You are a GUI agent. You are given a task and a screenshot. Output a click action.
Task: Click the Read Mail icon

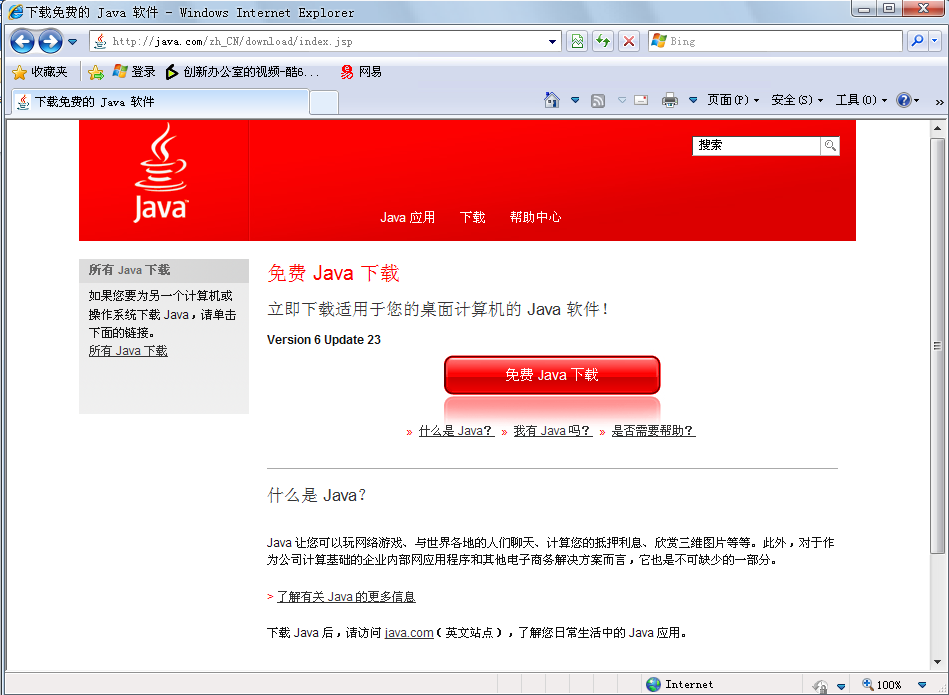pos(641,100)
